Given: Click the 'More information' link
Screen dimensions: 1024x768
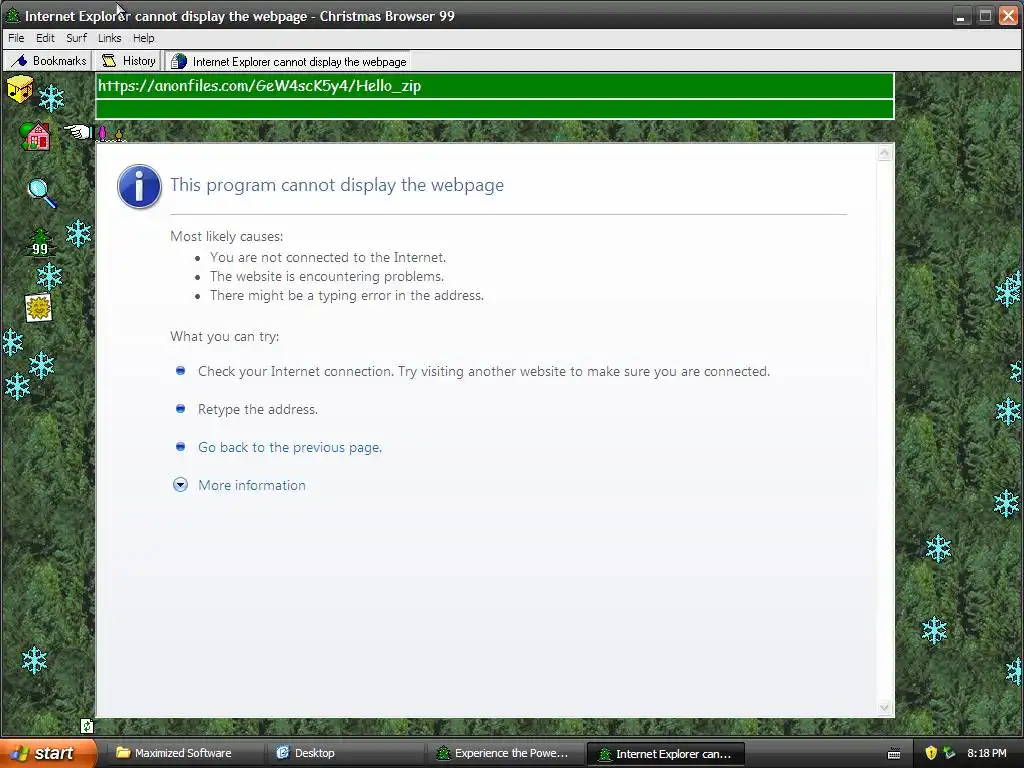Looking at the screenshot, I should click(252, 485).
